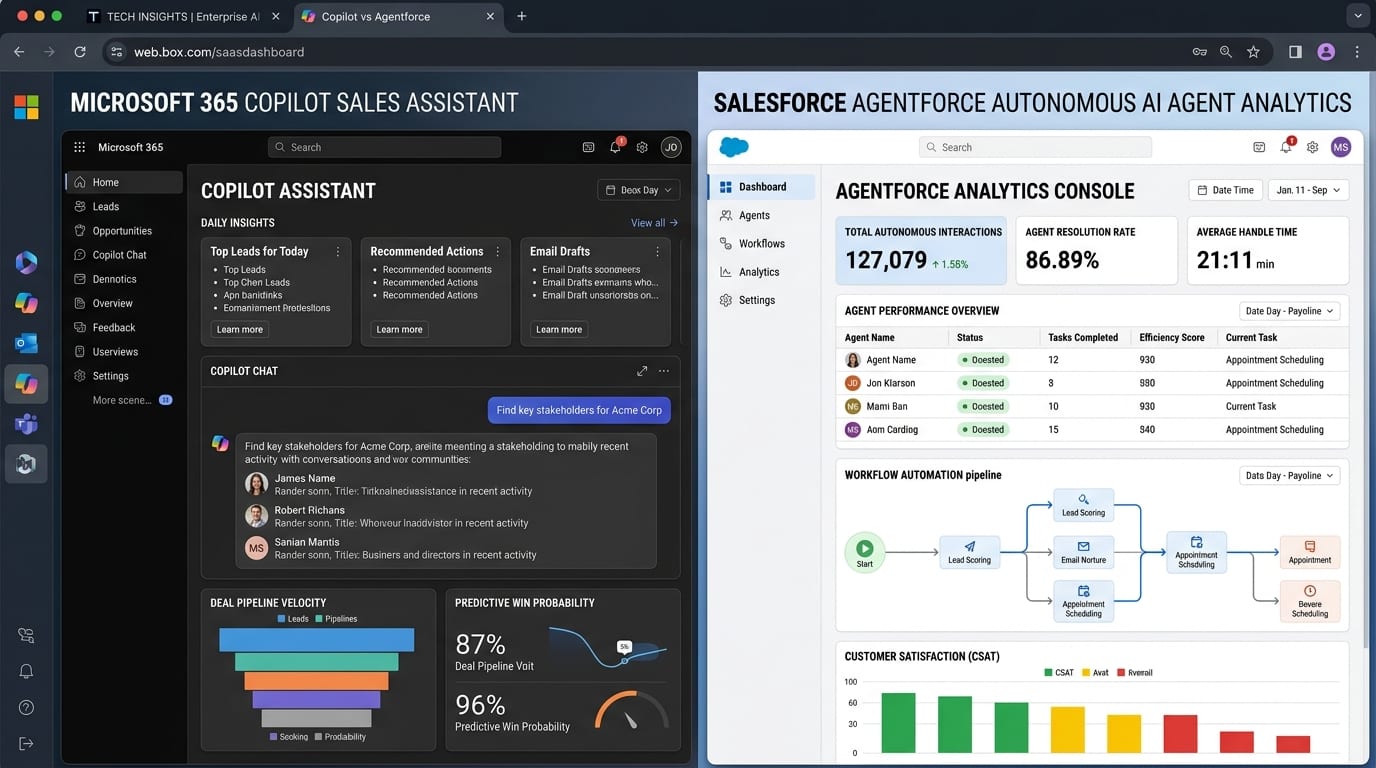The width and height of the screenshot is (1376, 768).
Task: Open the calendar icon in Salesforce header
Action: point(1259,147)
